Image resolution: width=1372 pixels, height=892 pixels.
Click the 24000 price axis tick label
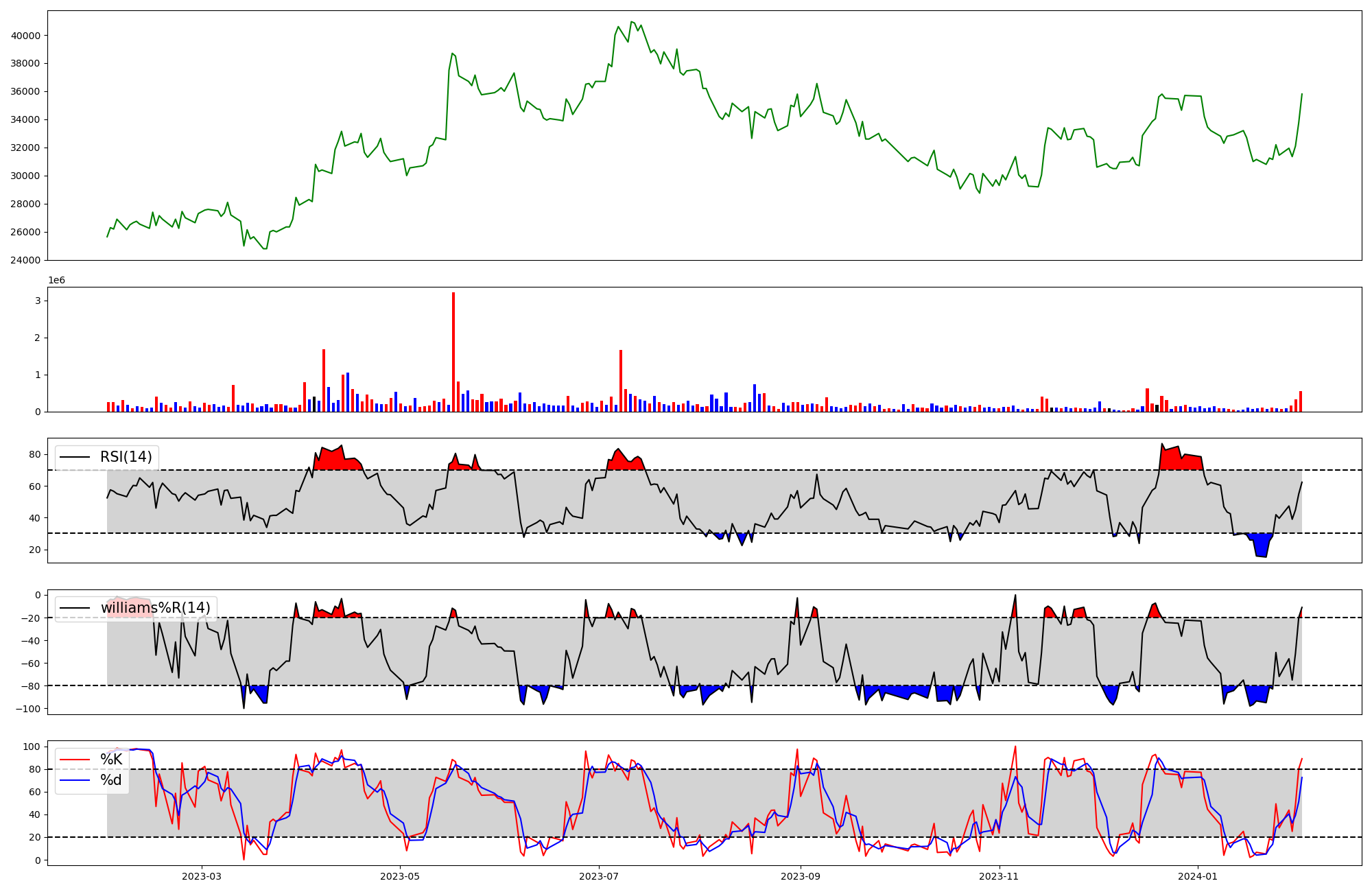(25, 260)
